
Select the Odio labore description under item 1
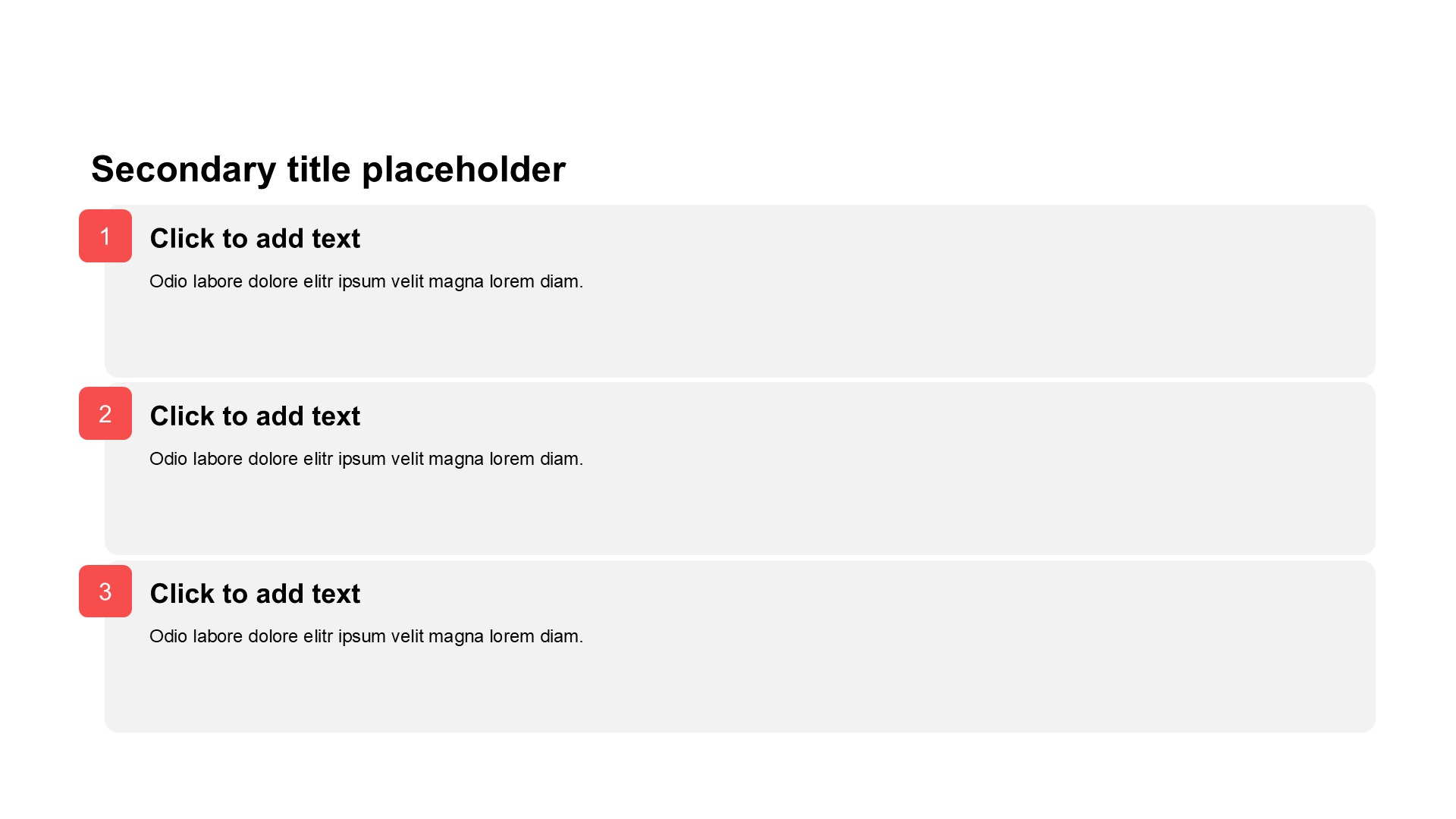[366, 281]
